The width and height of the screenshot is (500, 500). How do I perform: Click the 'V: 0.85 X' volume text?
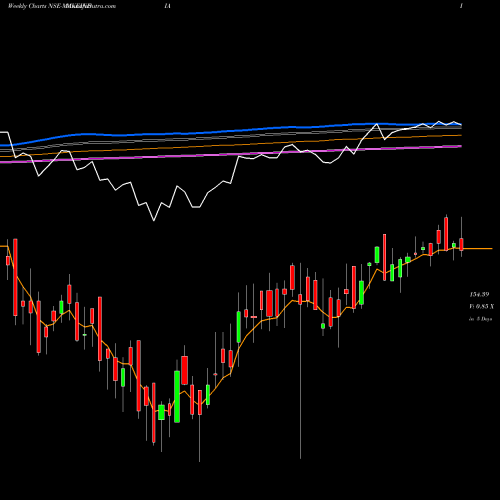click(x=481, y=306)
